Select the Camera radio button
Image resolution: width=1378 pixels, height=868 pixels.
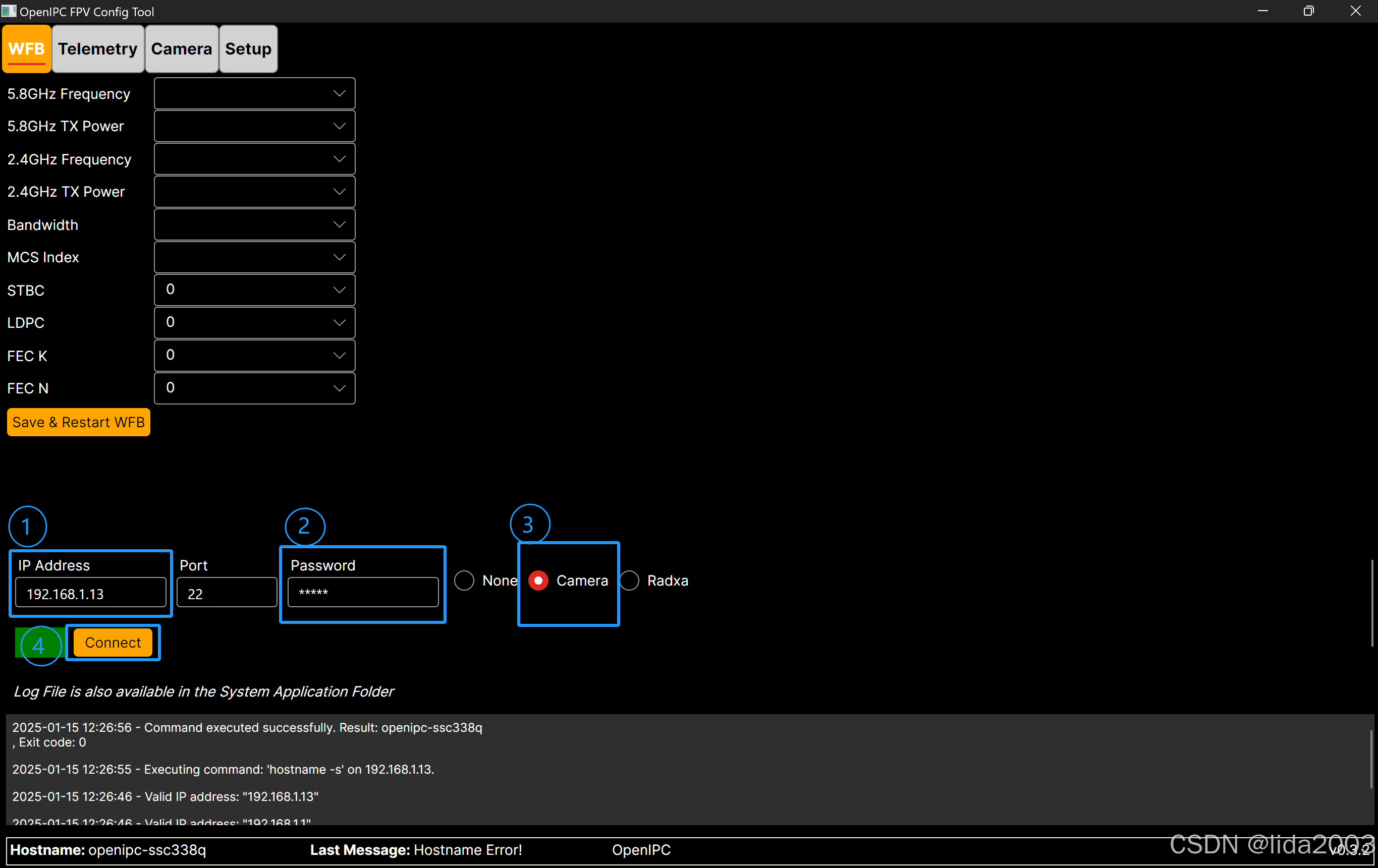pyautogui.click(x=538, y=580)
